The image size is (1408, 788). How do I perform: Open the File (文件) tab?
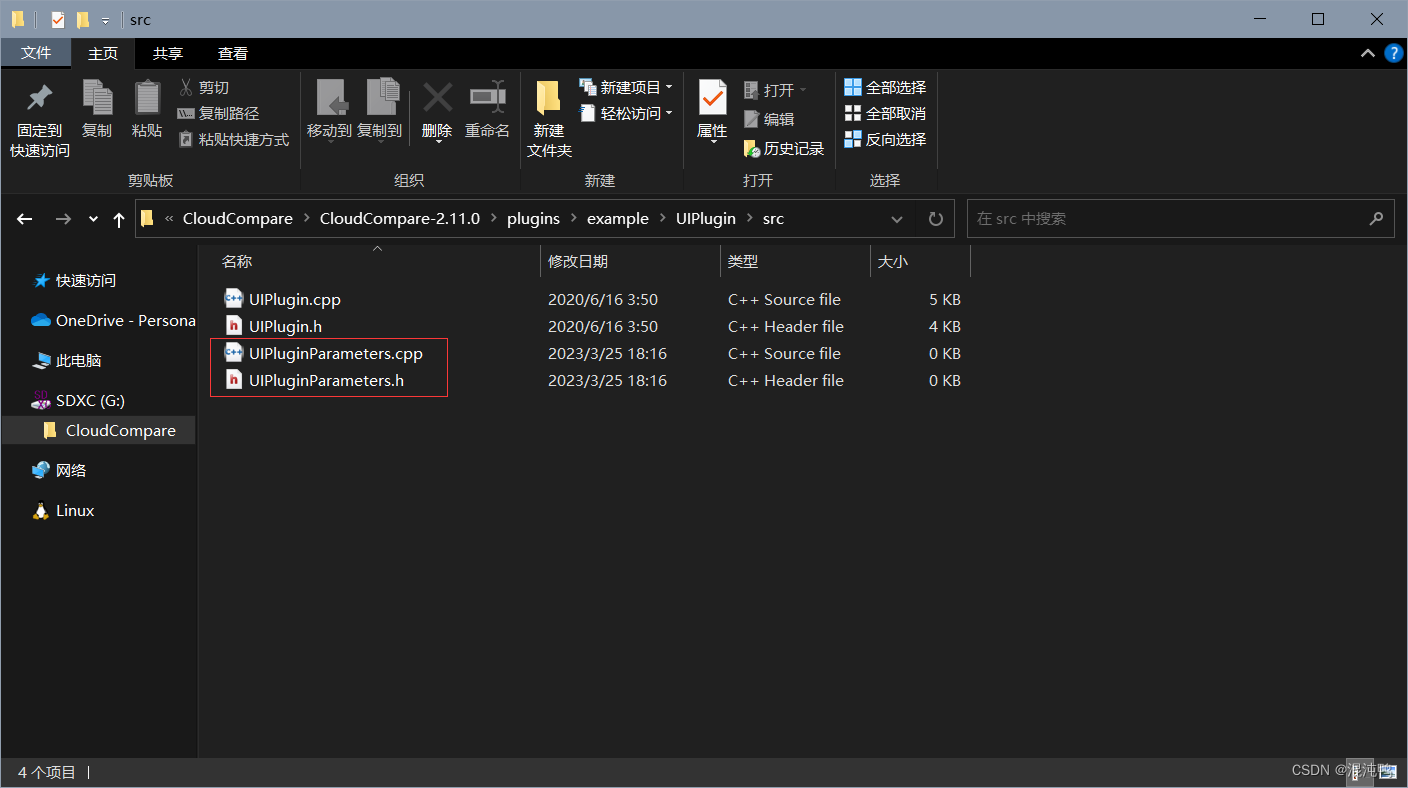point(36,53)
